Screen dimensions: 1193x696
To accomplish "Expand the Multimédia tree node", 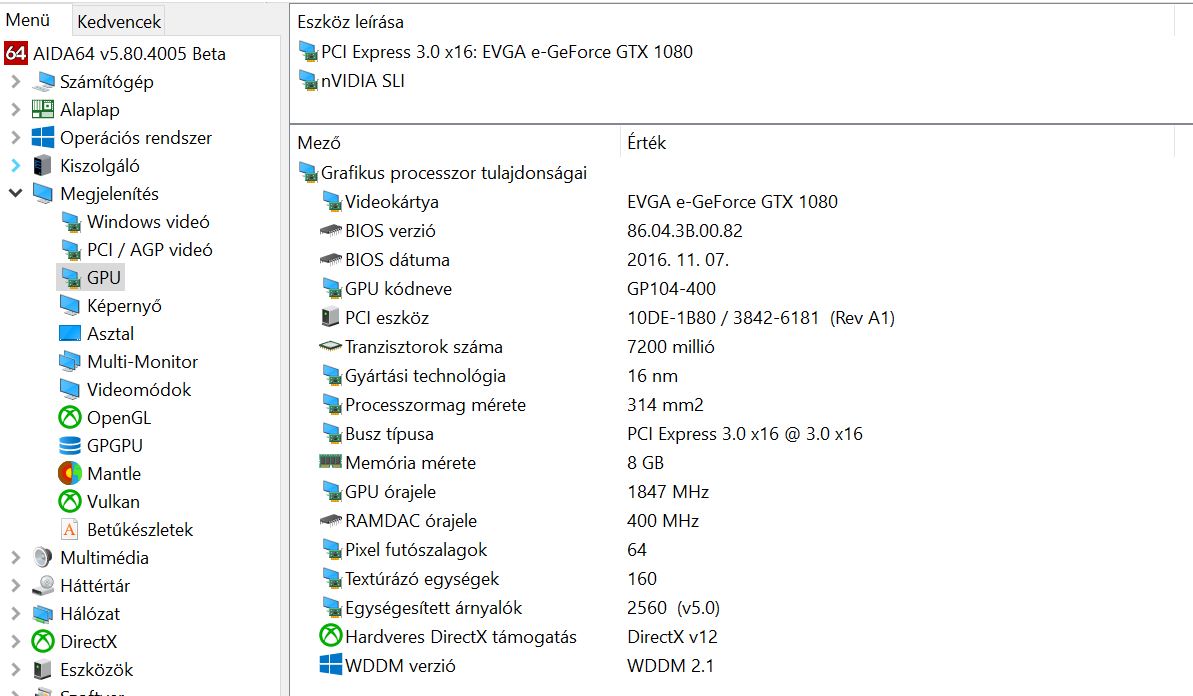I will click(15, 558).
